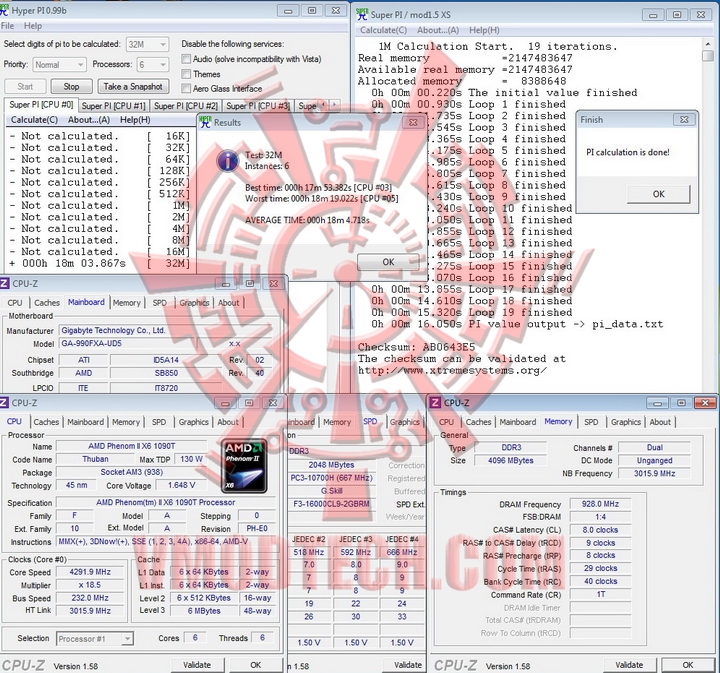The image size is (720, 673).
Task: Click the CPU-Z Mainboard window title icon
Action: (4, 283)
